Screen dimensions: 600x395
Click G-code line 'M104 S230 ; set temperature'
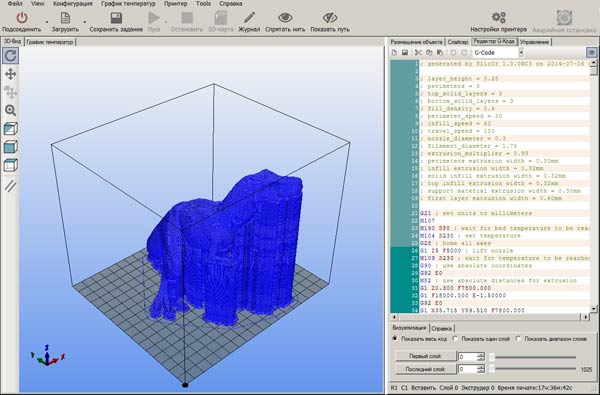[470, 236]
